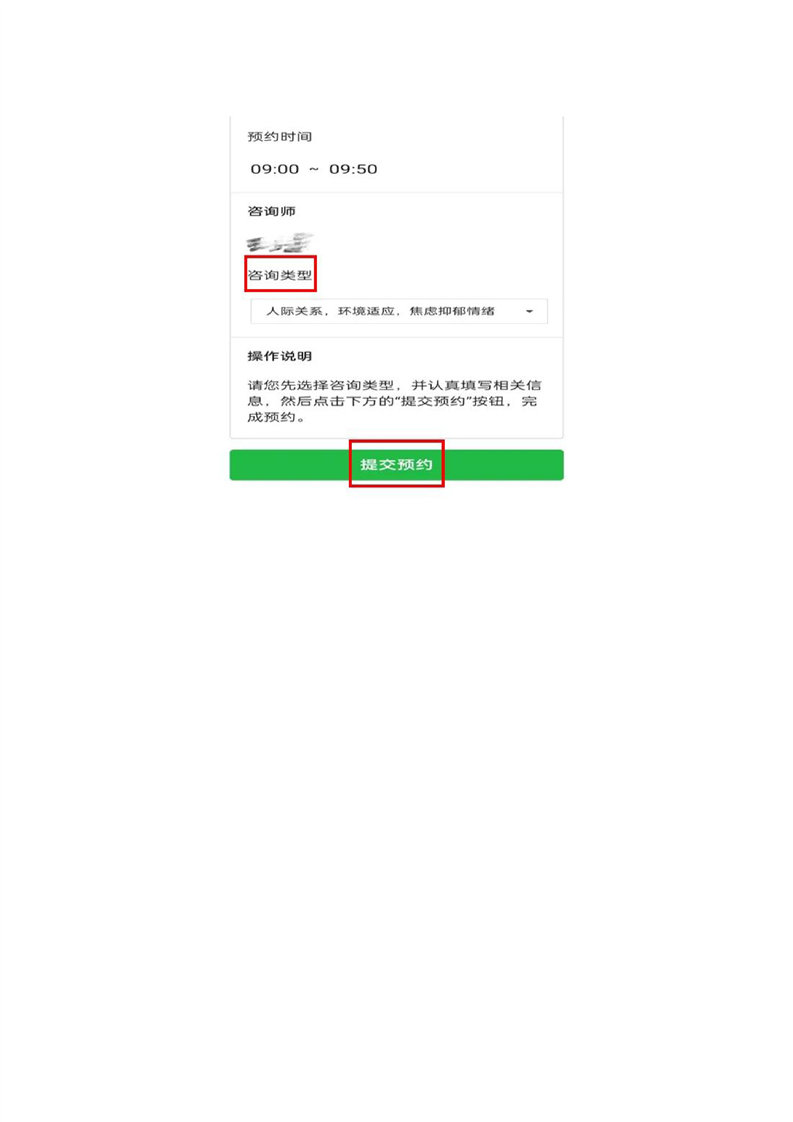This screenshot has height=1122, width=793.
Task: Click the 人际关系 text in the selector
Action: (x=295, y=311)
